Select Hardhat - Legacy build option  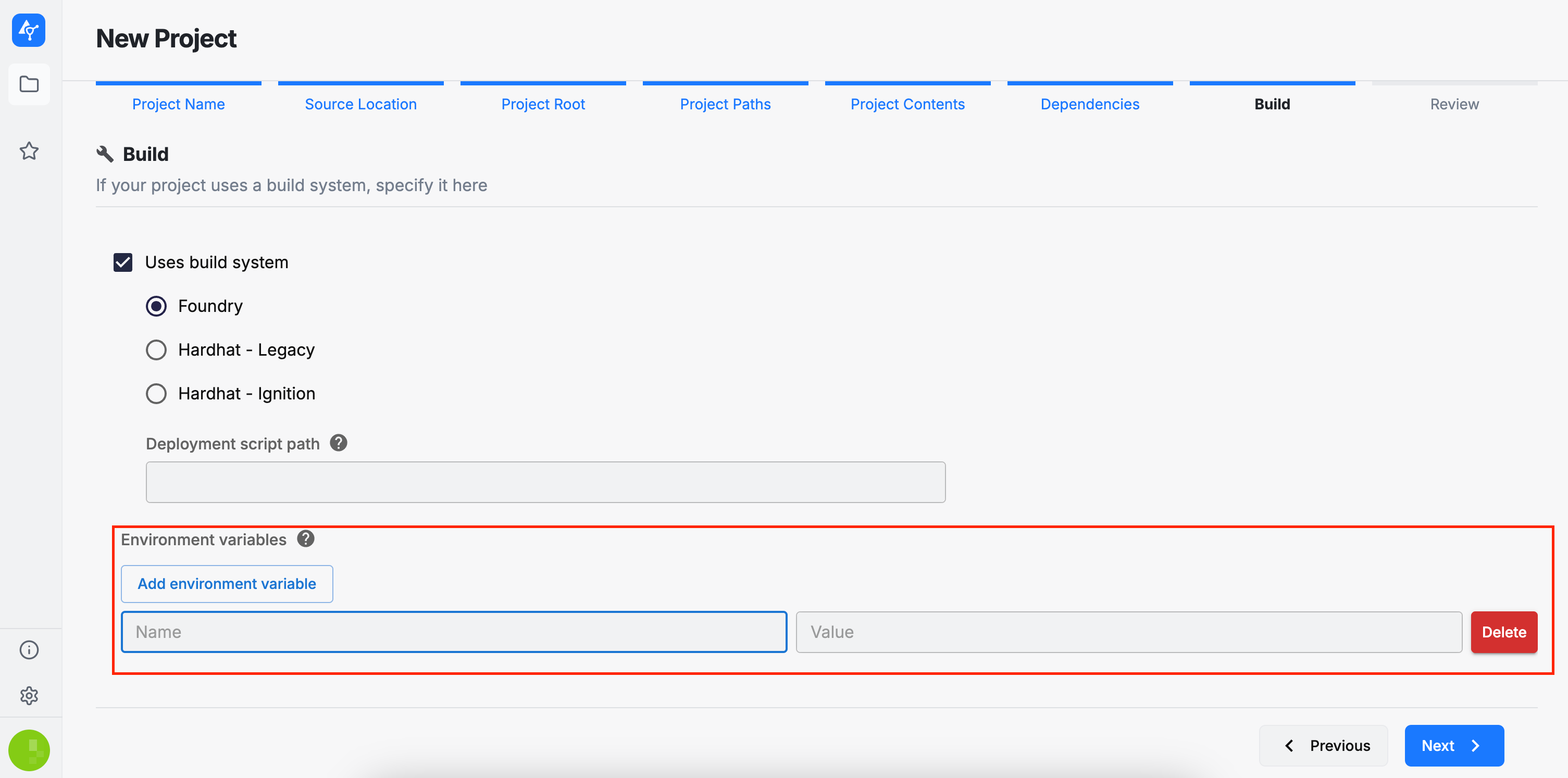[156, 350]
